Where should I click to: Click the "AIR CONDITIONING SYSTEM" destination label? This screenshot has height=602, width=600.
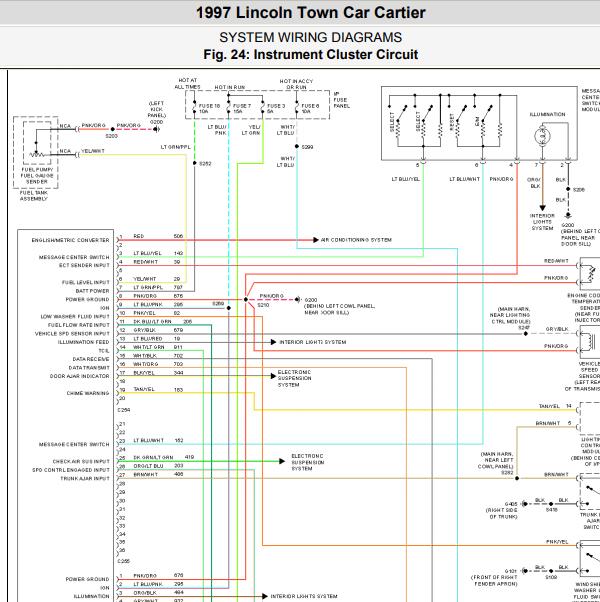pyautogui.click(x=356, y=240)
